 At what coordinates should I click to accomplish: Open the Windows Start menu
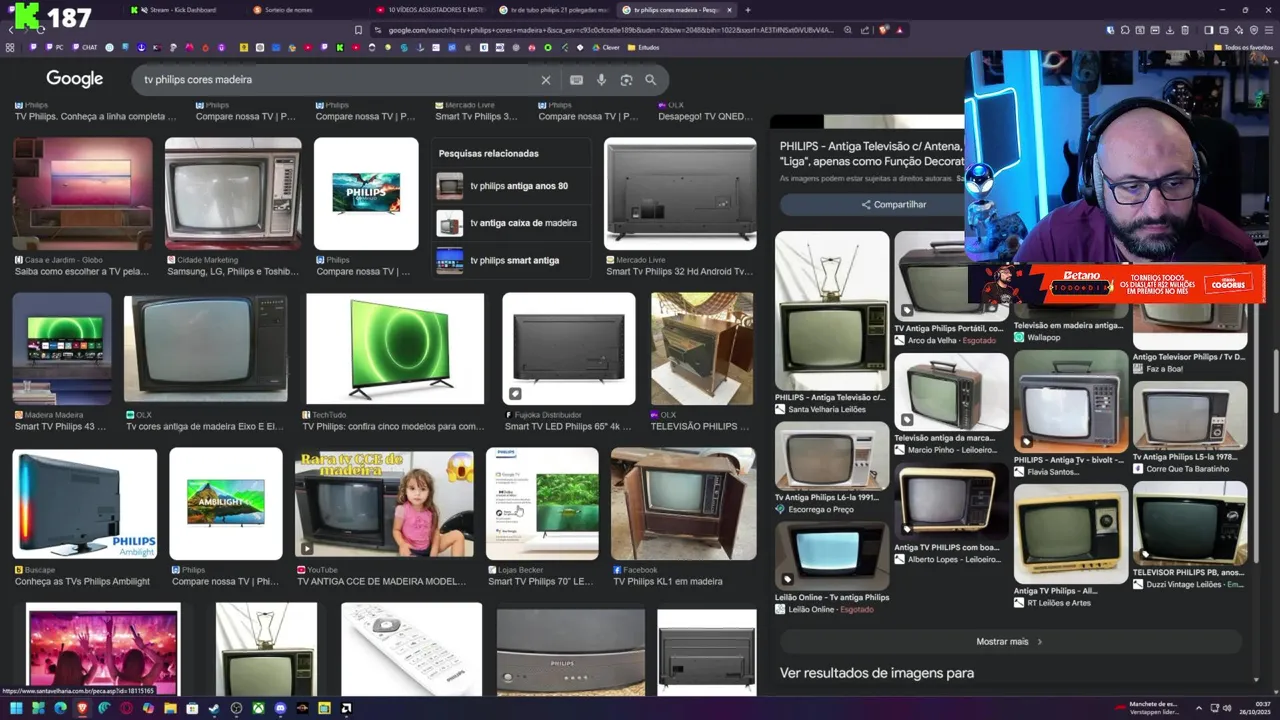click(15, 708)
